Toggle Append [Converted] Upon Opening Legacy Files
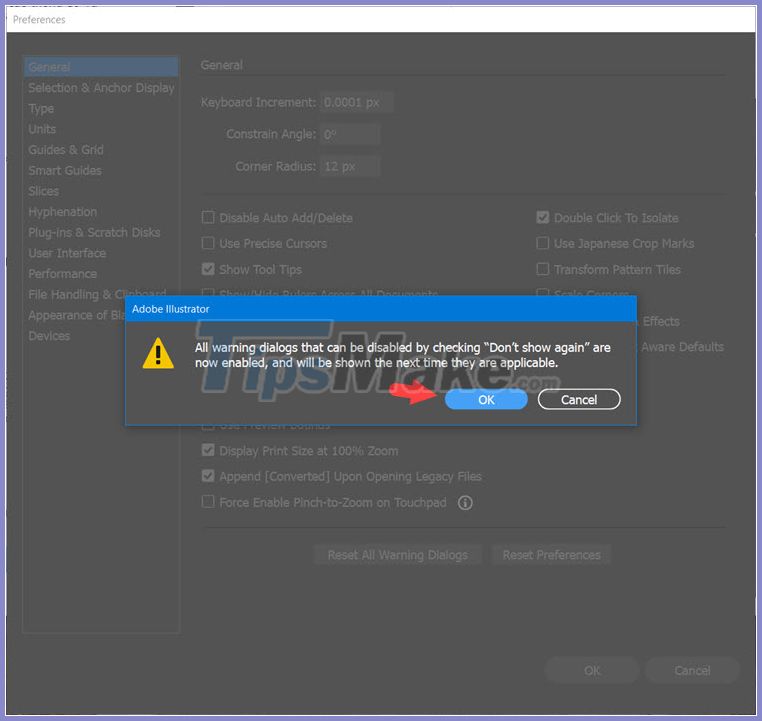The image size is (762, 721). 208,476
